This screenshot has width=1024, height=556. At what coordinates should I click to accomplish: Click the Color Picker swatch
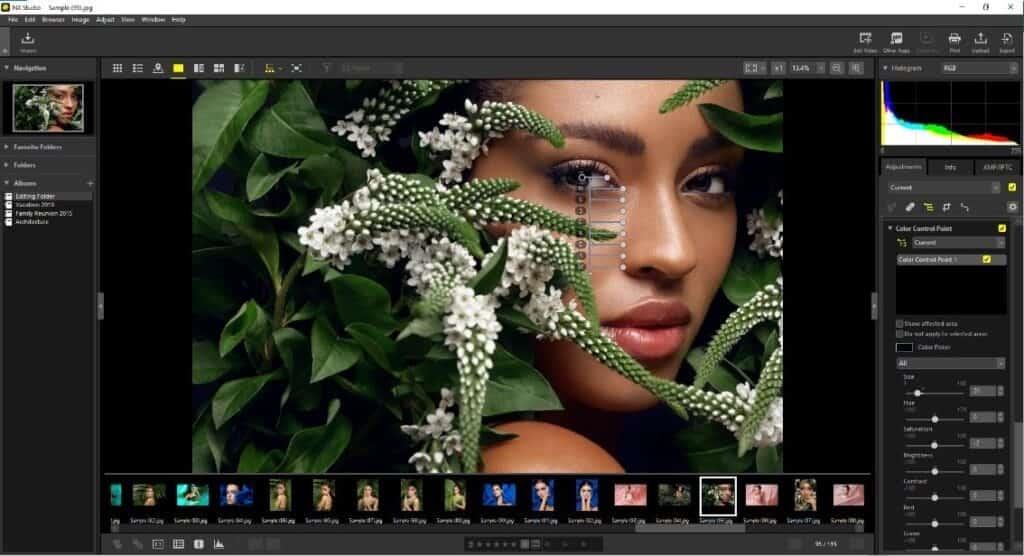tap(903, 348)
